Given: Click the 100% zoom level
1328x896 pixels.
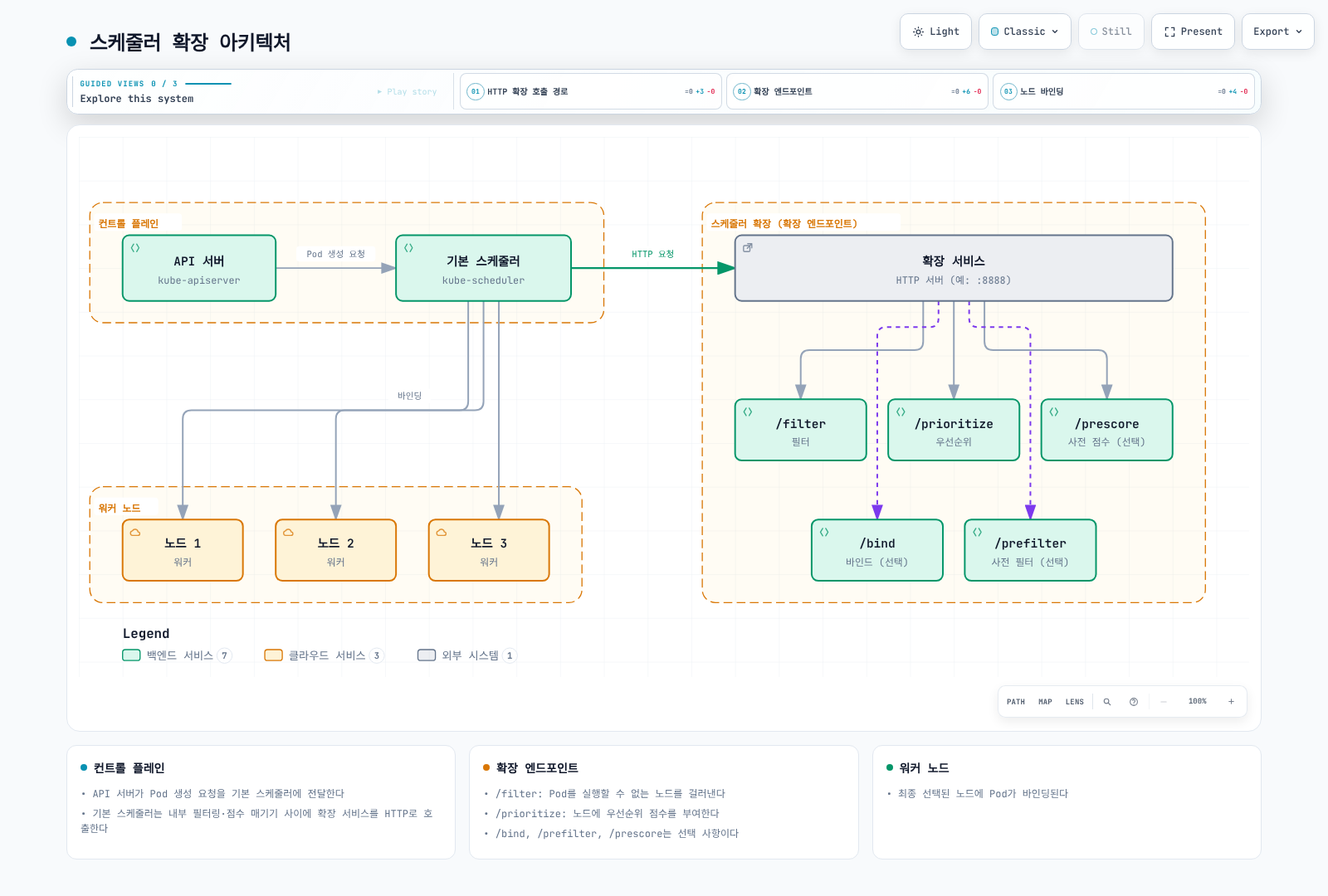Looking at the screenshot, I should pyautogui.click(x=1198, y=702).
